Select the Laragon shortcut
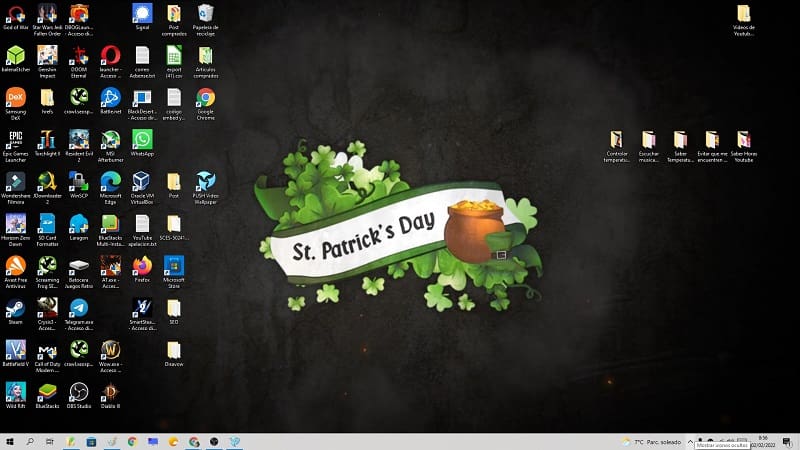This screenshot has height=450, width=800. 79,228
